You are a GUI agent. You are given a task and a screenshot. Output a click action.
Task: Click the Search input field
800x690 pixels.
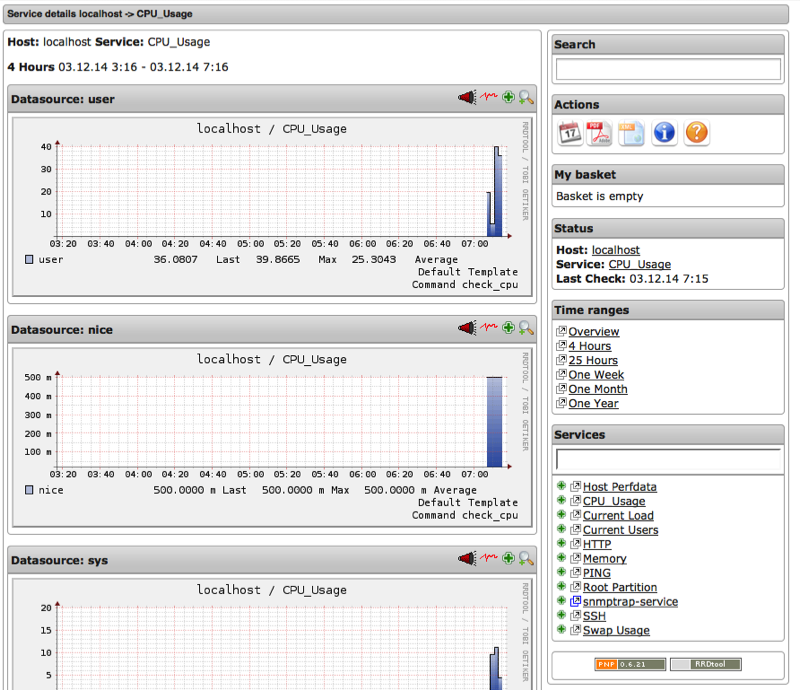pos(668,69)
